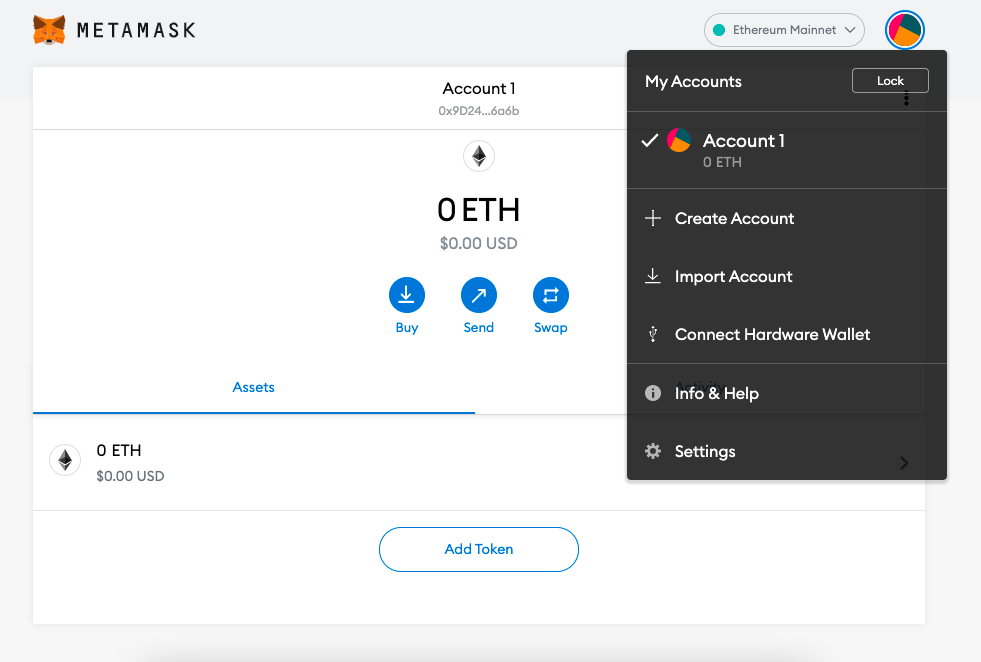Choose Create Account from the menu
This screenshot has width=981, height=662.
pos(786,218)
